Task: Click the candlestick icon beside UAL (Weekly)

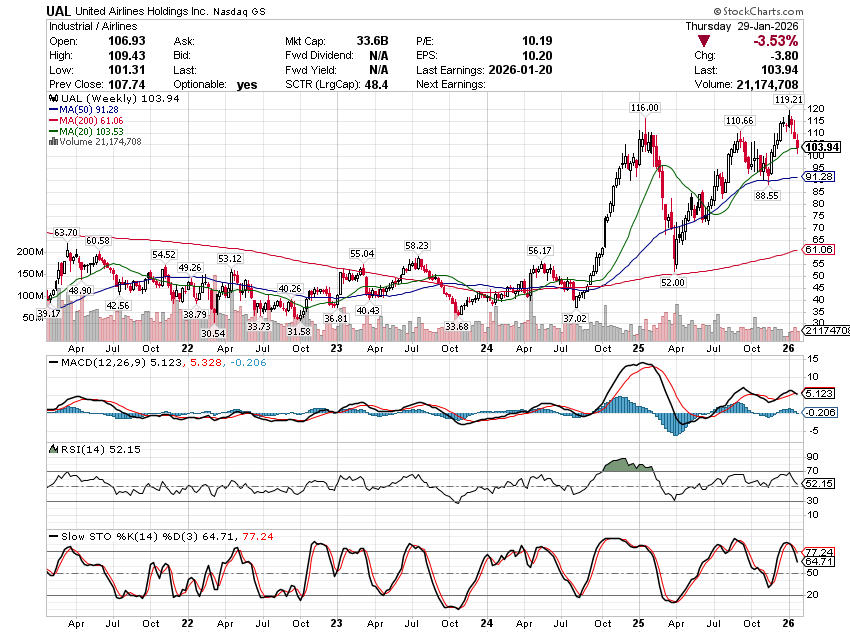Action: point(52,98)
